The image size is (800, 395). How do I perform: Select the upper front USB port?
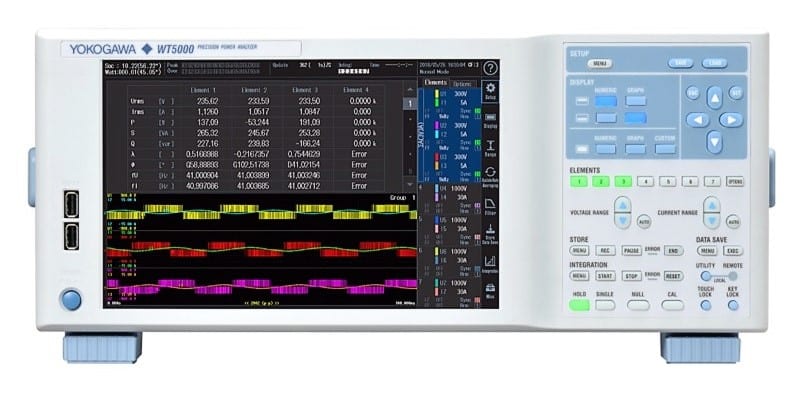(x=71, y=204)
